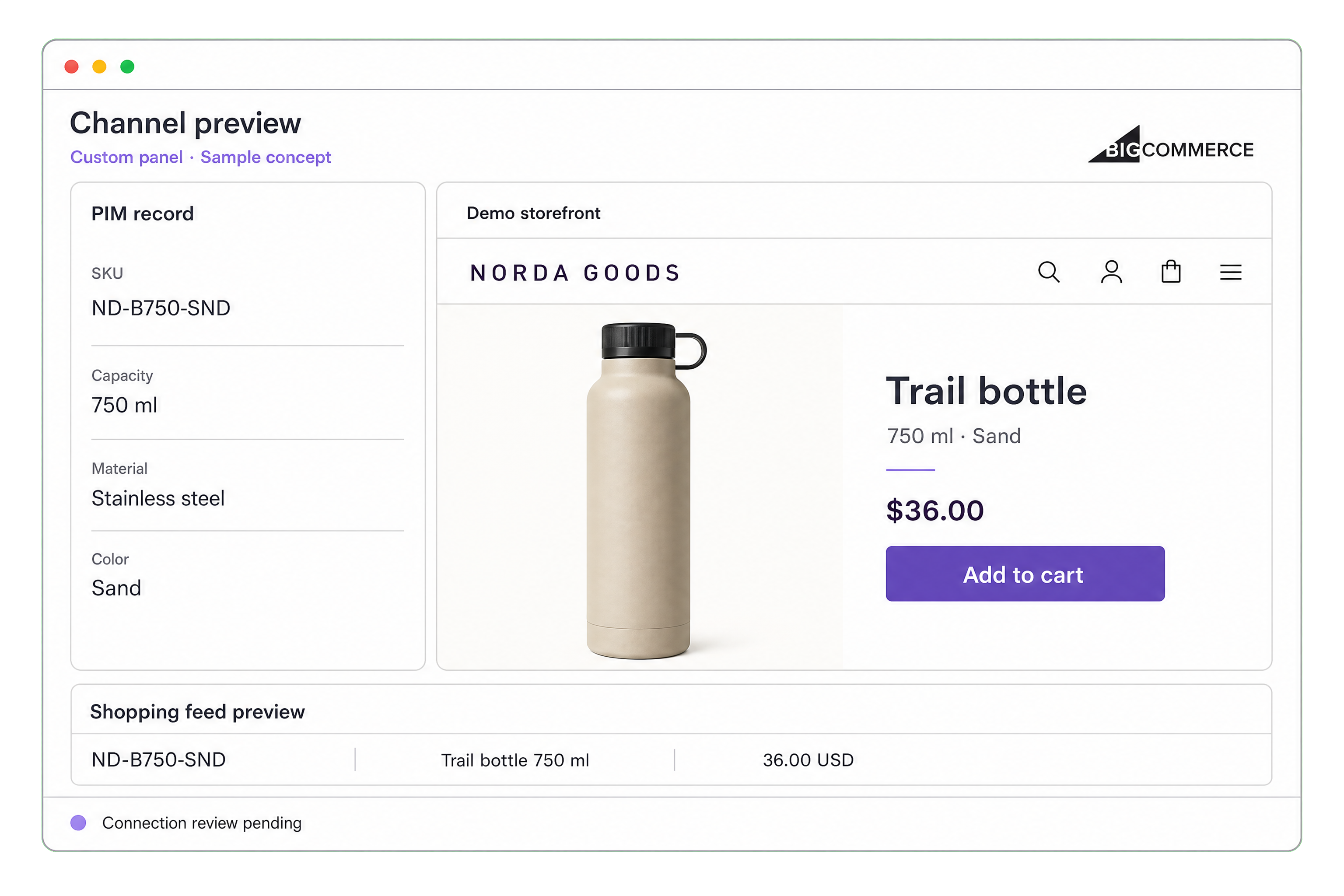Click the Capacity field label

click(x=122, y=375)
